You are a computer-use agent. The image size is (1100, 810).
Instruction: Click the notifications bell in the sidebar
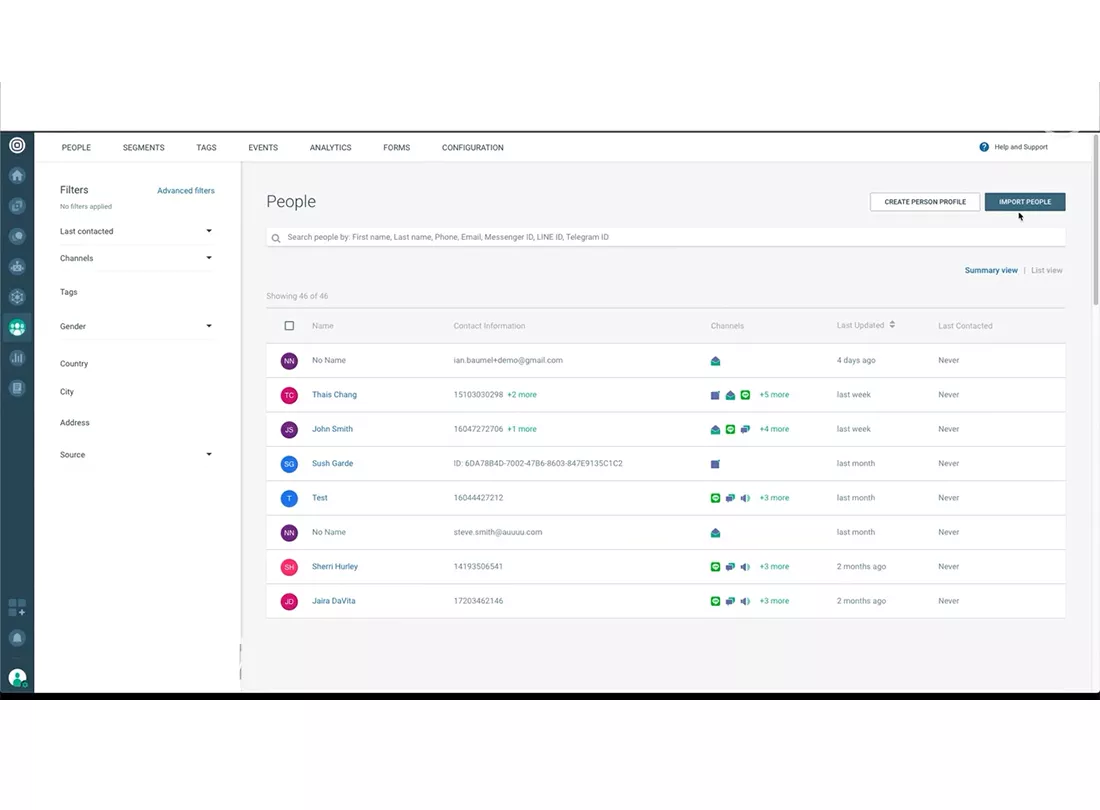pyautogui.click(x=17, y=638)
